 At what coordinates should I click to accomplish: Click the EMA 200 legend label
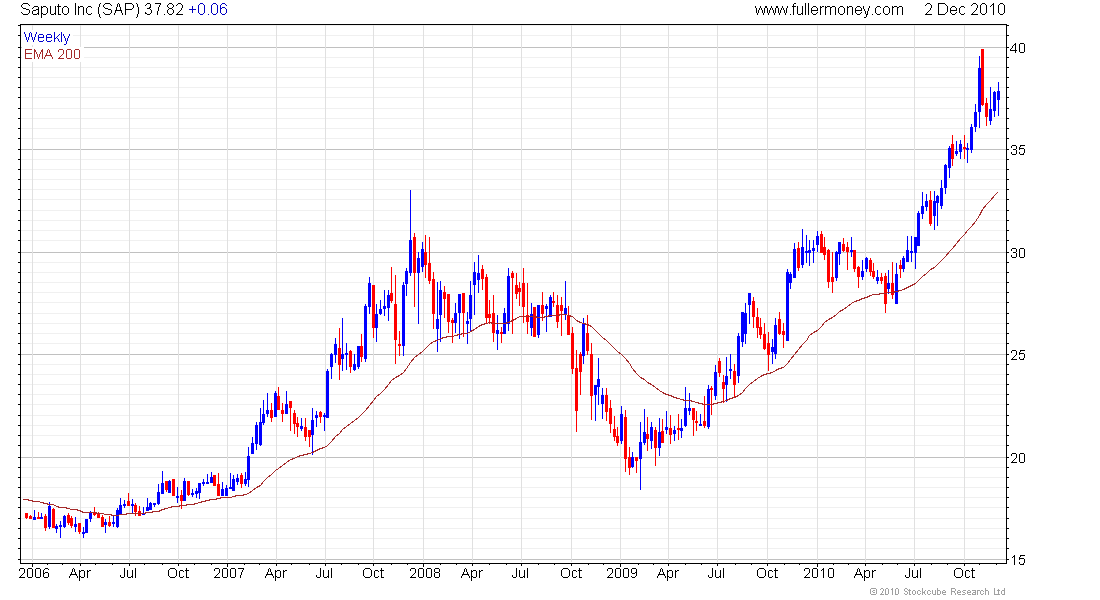(52, 54)
